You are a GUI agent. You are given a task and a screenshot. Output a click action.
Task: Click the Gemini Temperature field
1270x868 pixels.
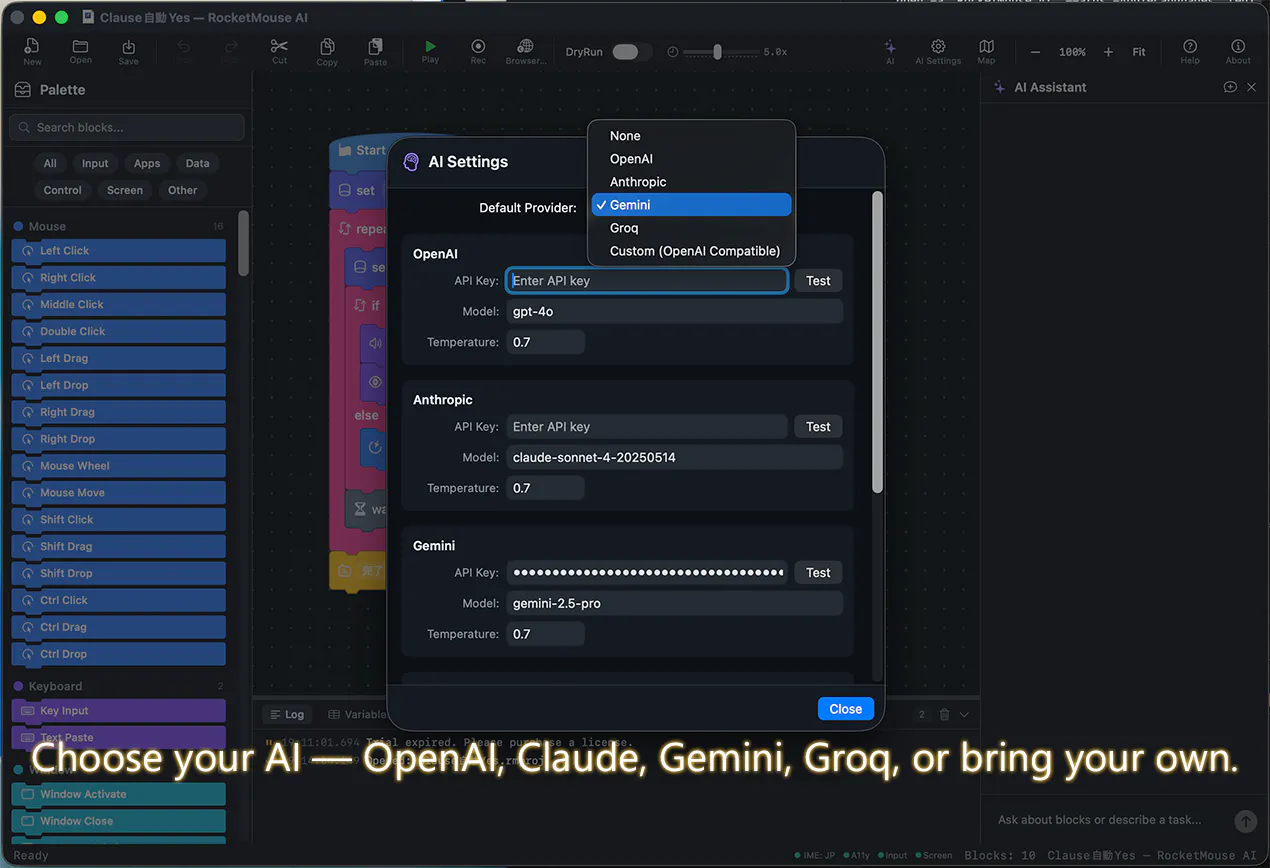[545, 634]
